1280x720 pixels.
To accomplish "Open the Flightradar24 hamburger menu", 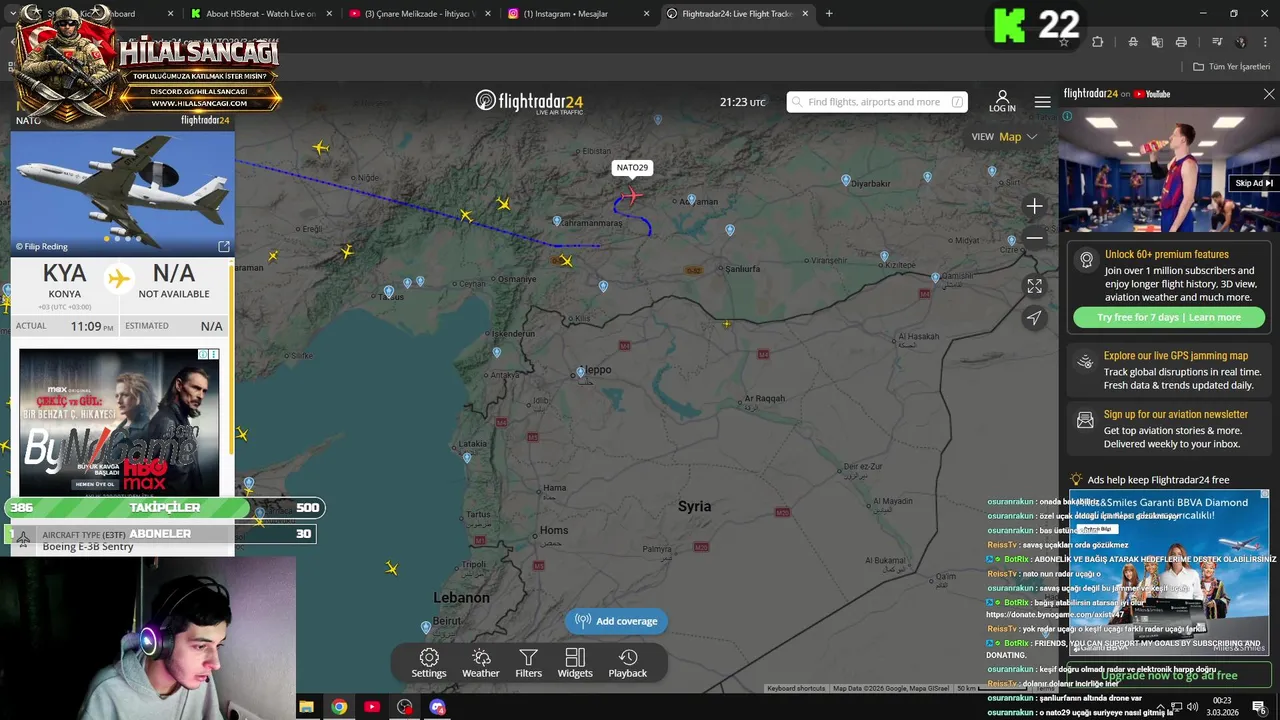I will 1043,102.
